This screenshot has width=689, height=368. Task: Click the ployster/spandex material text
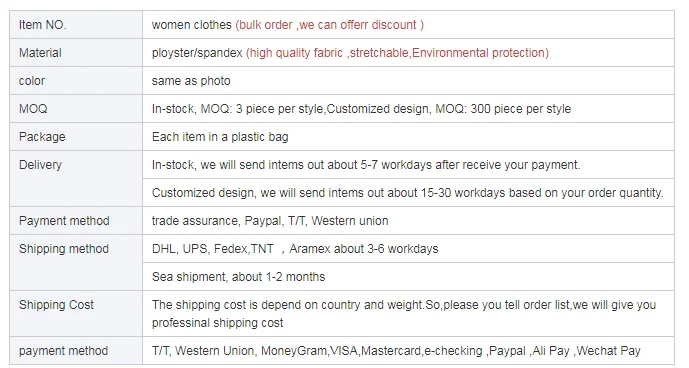point(197,53)
